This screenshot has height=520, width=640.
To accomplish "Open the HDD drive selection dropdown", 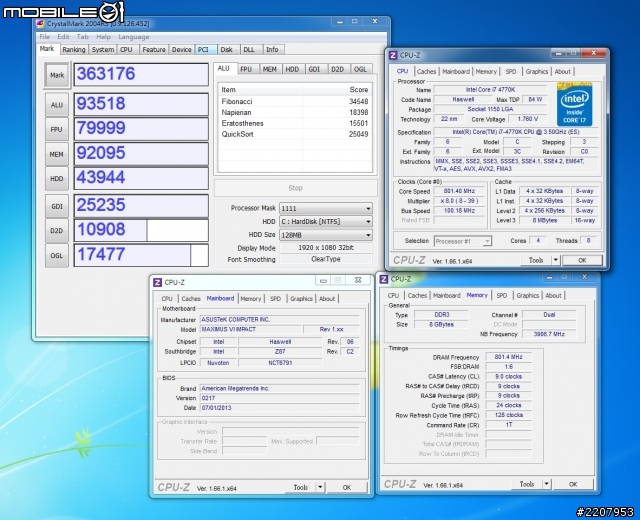I will point(326,222).
